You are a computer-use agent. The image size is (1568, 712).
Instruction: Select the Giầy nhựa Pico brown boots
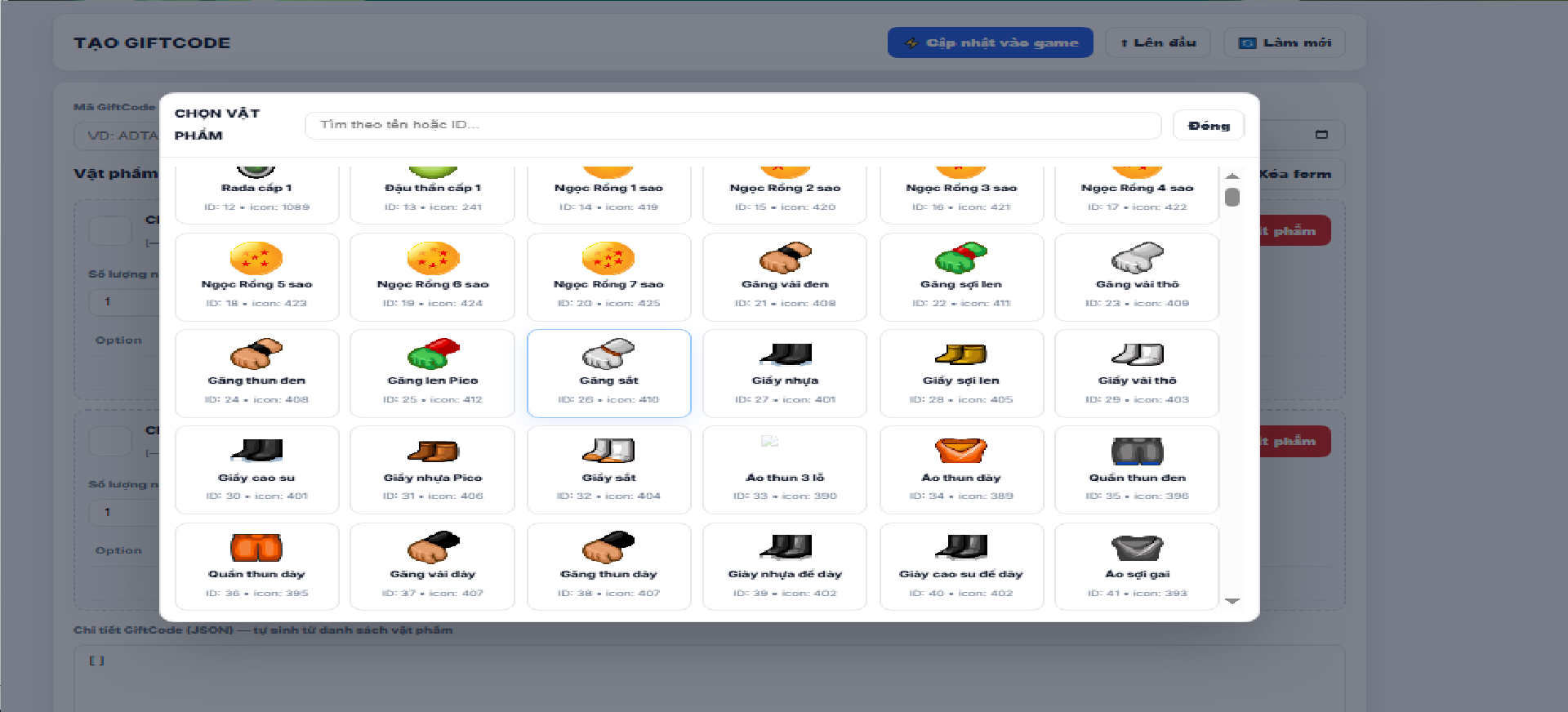pos(433,469)
